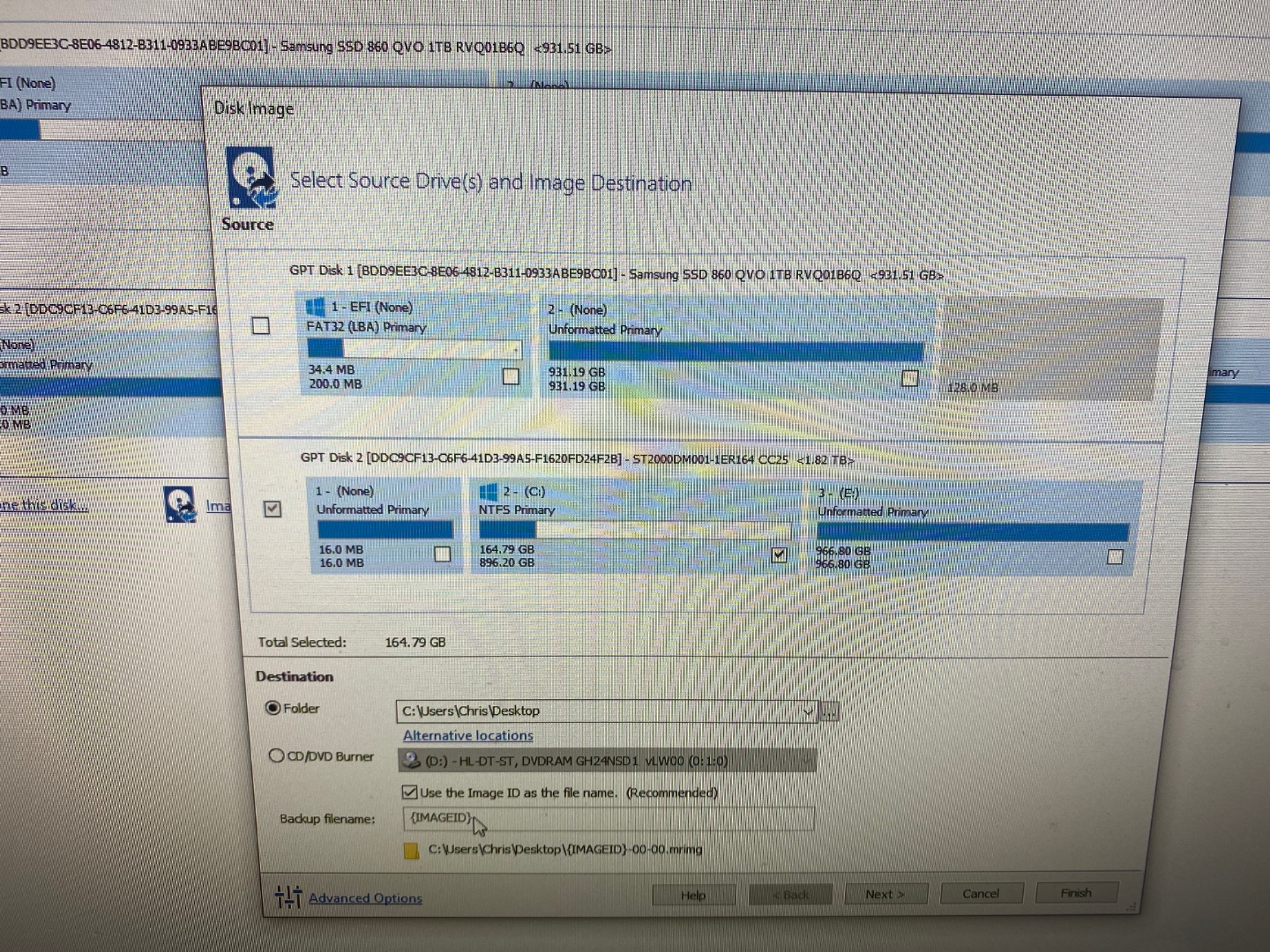Click the yellow file icon beside output path

411,851
